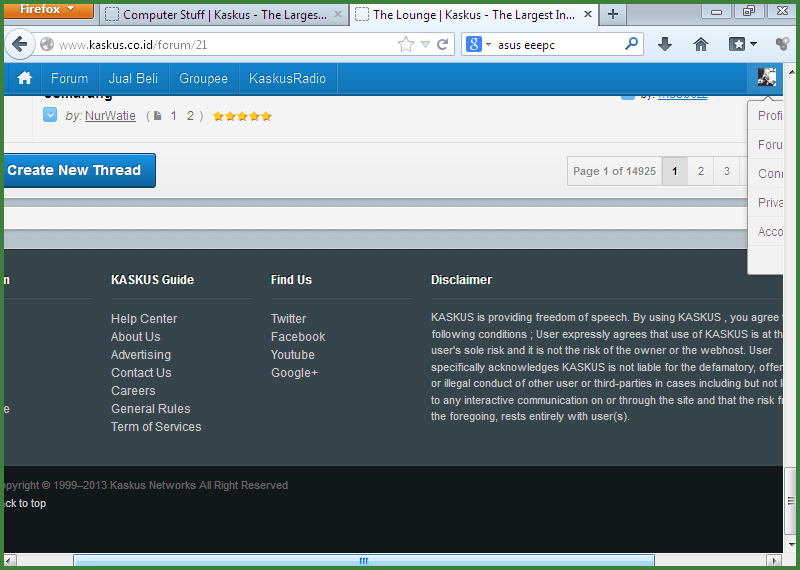Go to pagination page 2
This screenshot has width=800, height=570.
[x=701, y=171]
